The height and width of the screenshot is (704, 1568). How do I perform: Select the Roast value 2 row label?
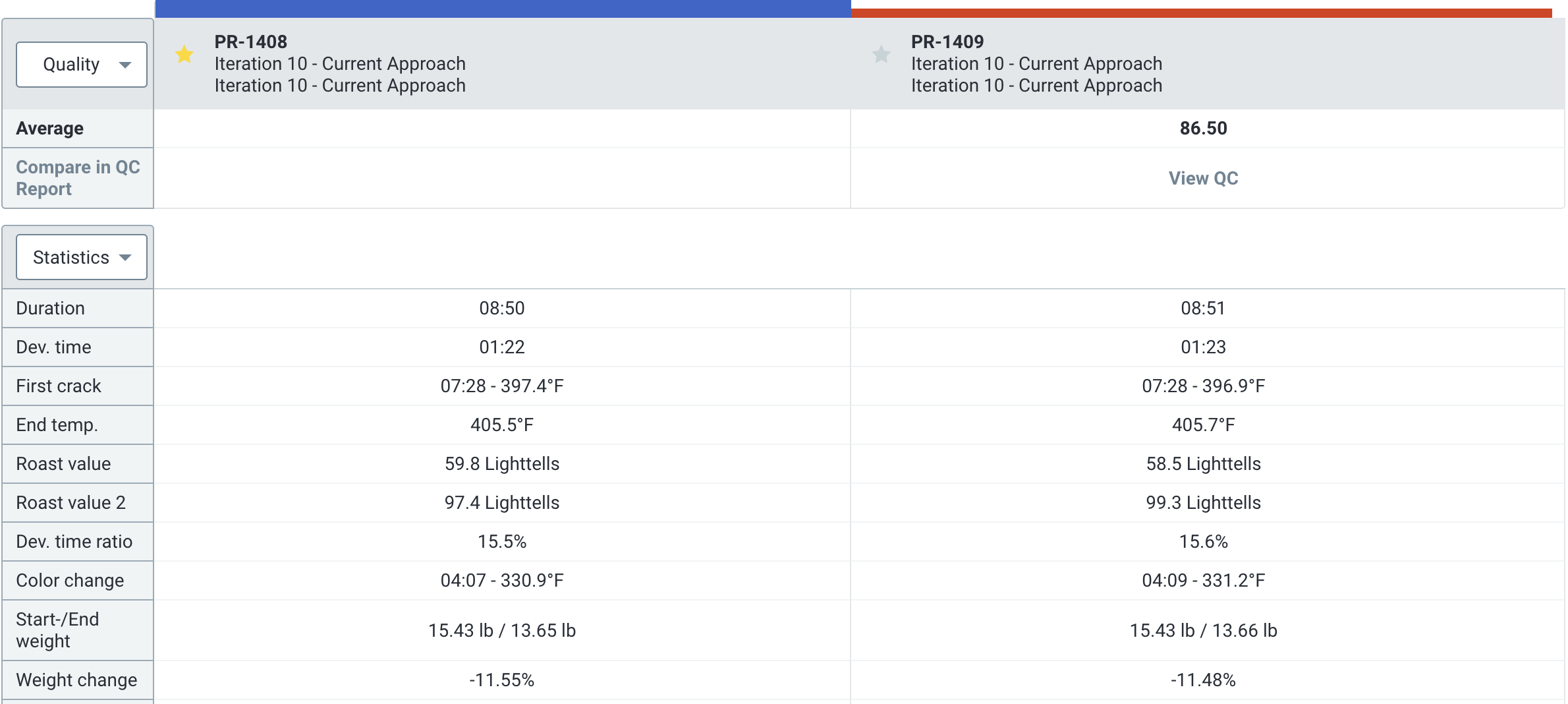[x=71, y=503]
